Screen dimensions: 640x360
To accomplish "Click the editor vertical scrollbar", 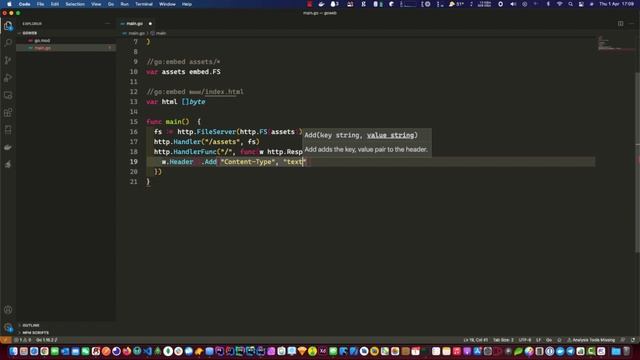I will [638, 163].
